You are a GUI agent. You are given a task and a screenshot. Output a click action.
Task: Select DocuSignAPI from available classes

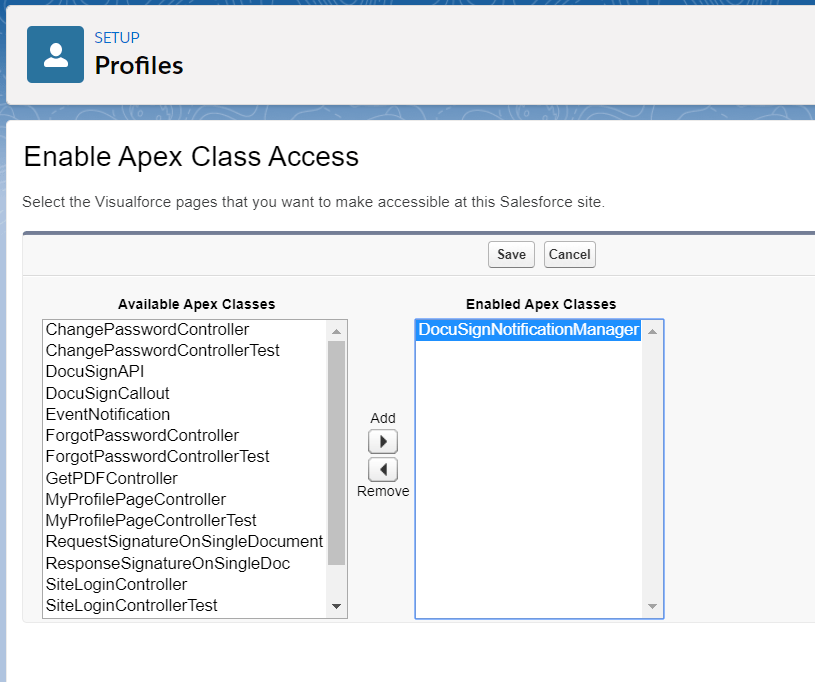pos(95,372)
